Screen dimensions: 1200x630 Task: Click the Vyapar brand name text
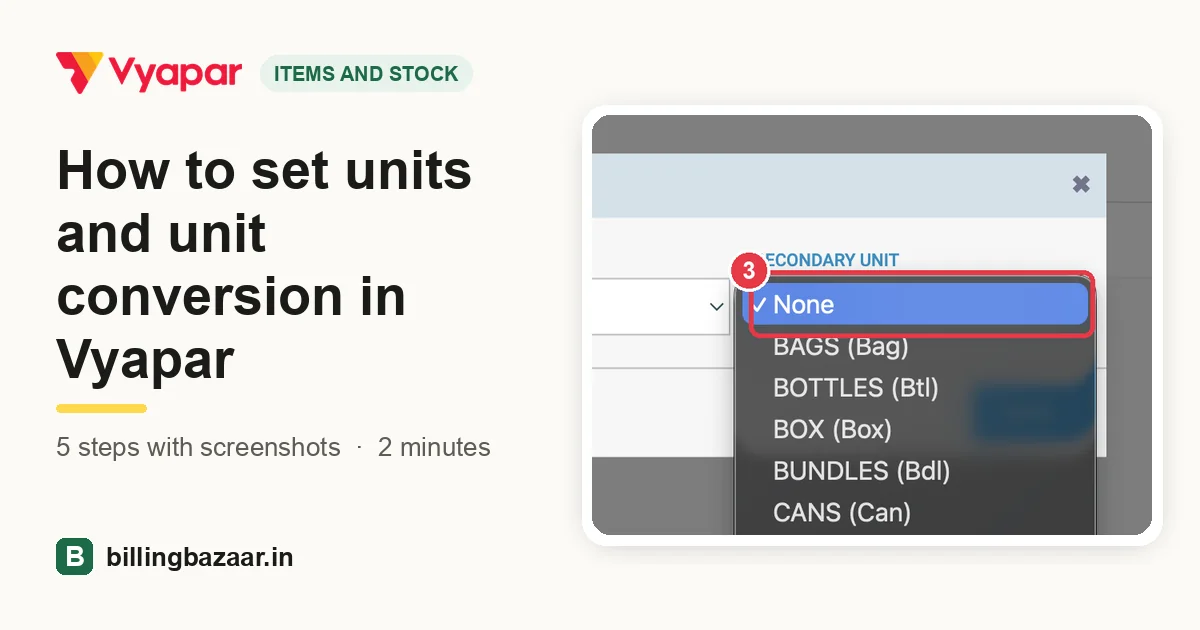point(175,73)
